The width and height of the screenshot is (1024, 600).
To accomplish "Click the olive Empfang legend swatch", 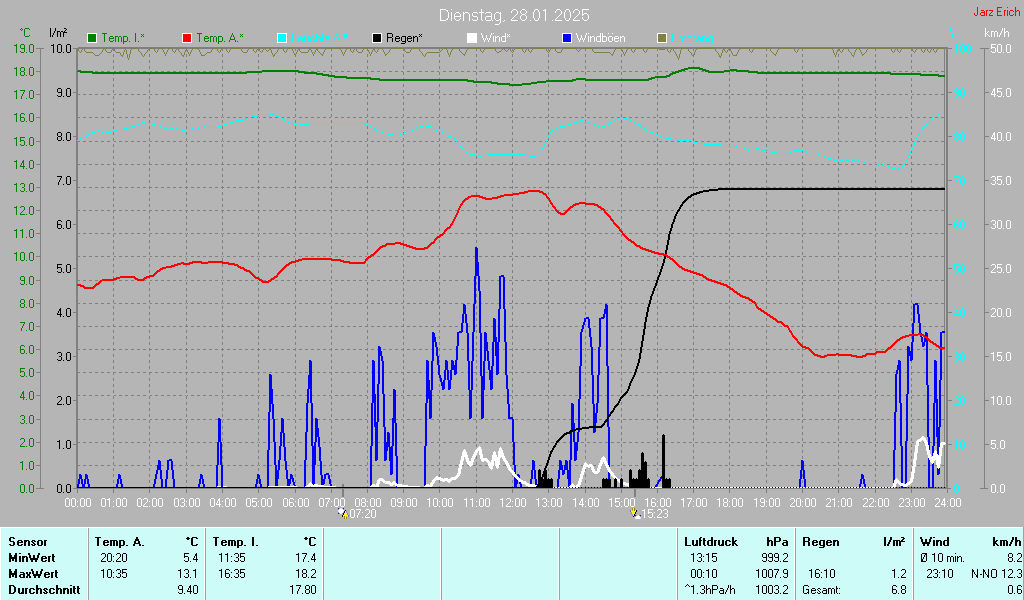I will click(662, 39).
